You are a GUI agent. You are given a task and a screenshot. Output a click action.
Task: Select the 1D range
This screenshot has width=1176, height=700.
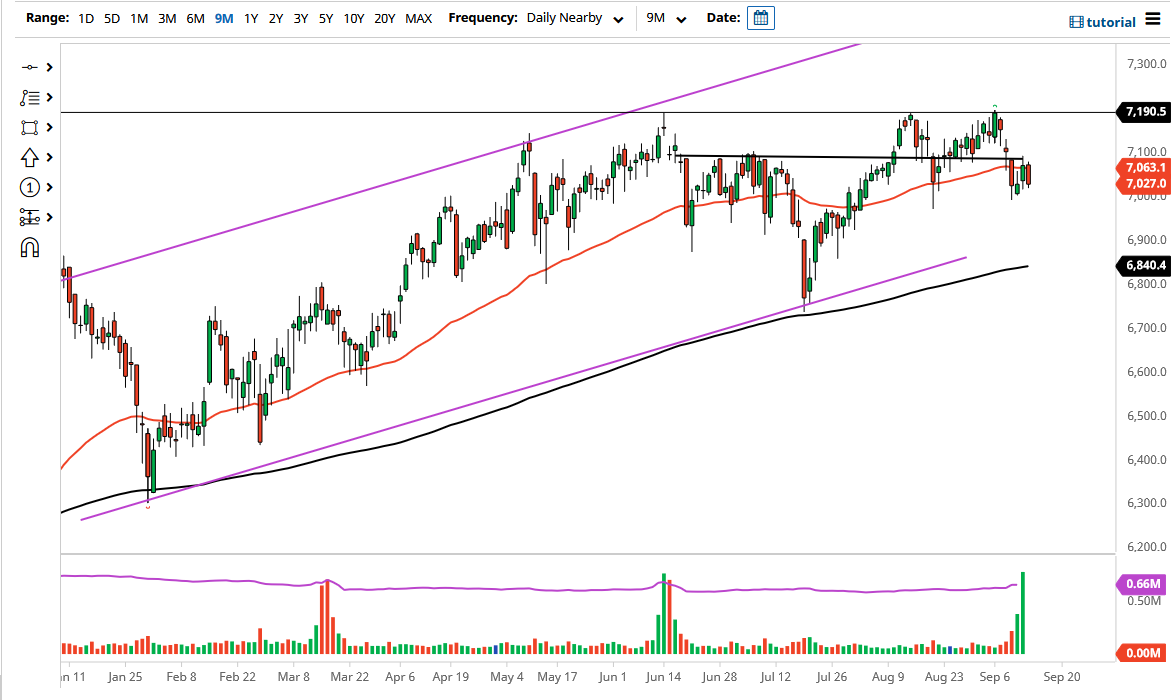[x=85, y=18]
